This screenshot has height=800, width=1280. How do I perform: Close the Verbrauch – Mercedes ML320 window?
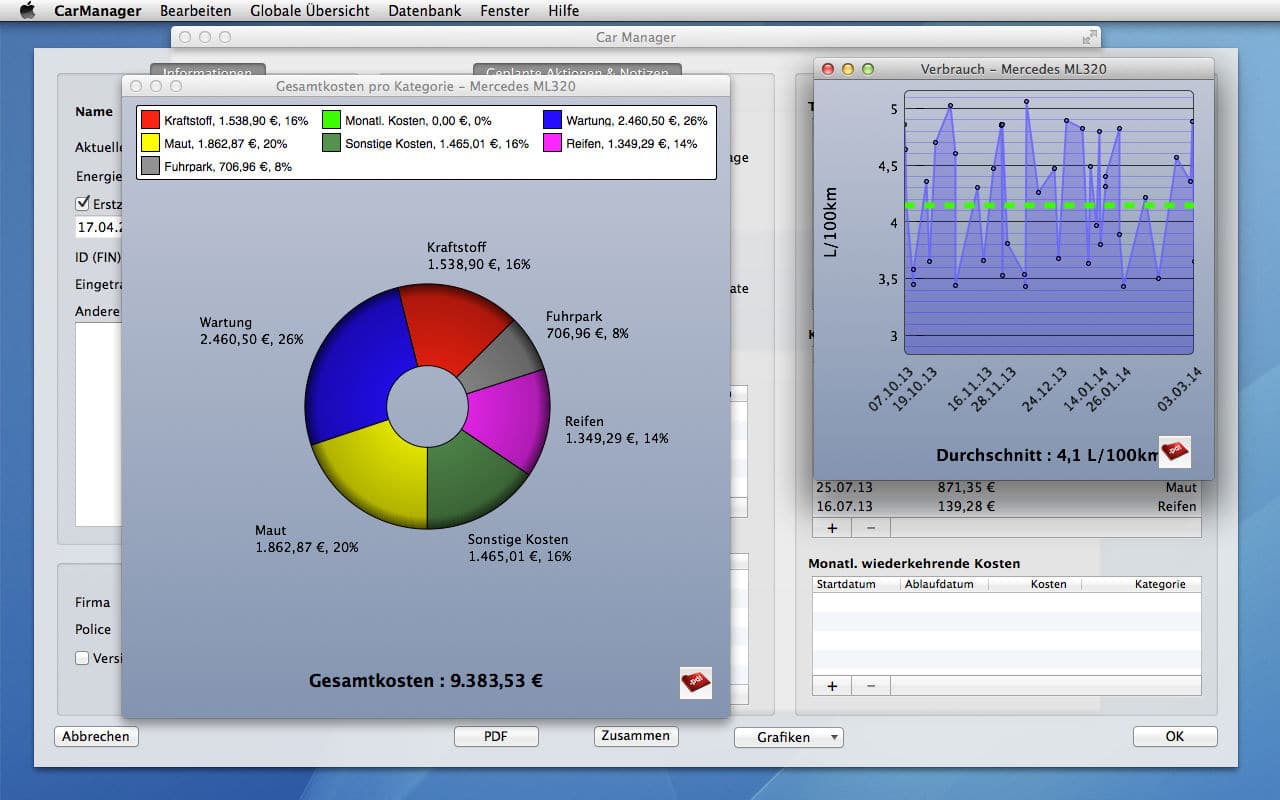tap(827, 69)
